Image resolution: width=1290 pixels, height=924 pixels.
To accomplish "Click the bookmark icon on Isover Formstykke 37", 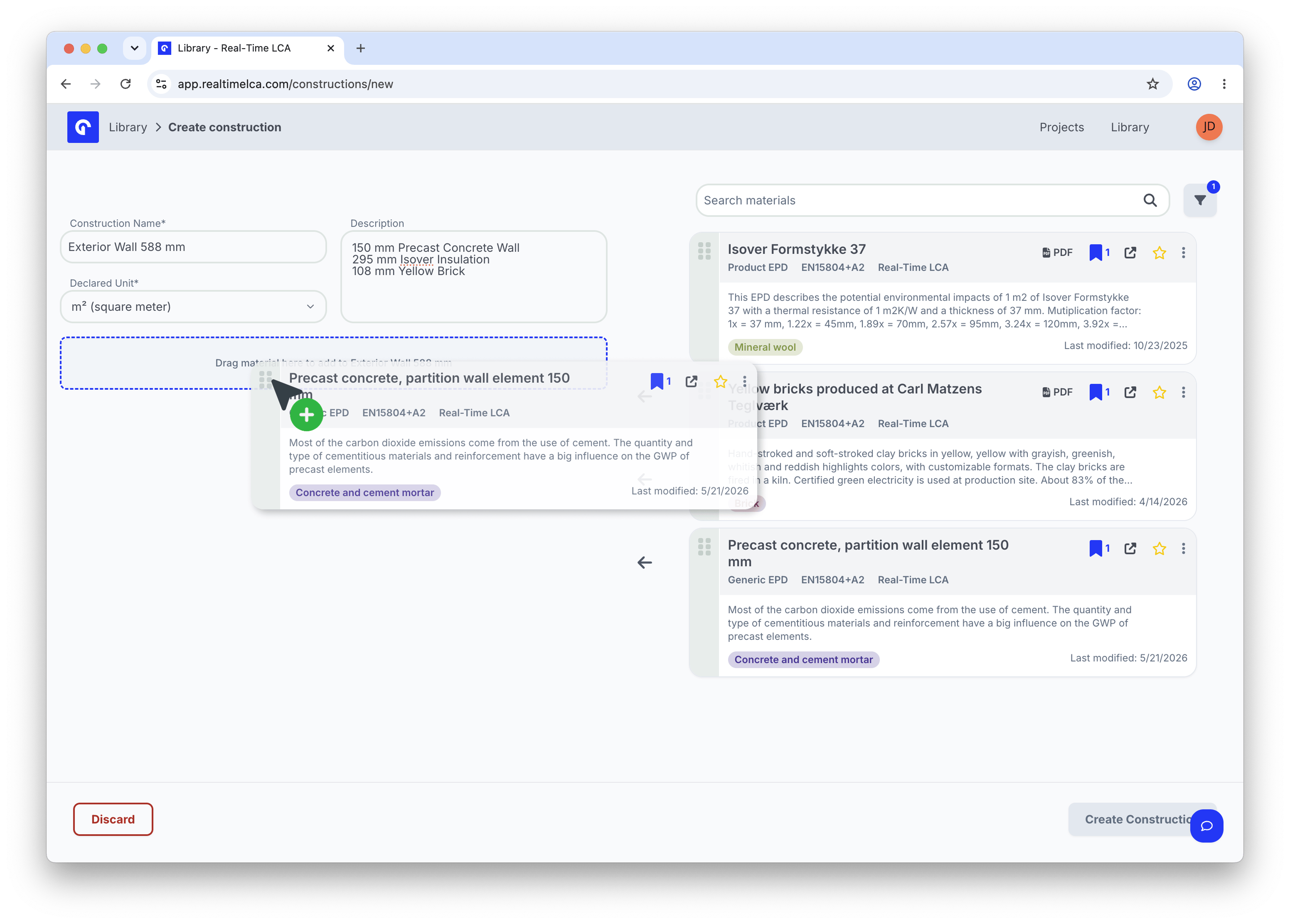I will click(1096, 253).
